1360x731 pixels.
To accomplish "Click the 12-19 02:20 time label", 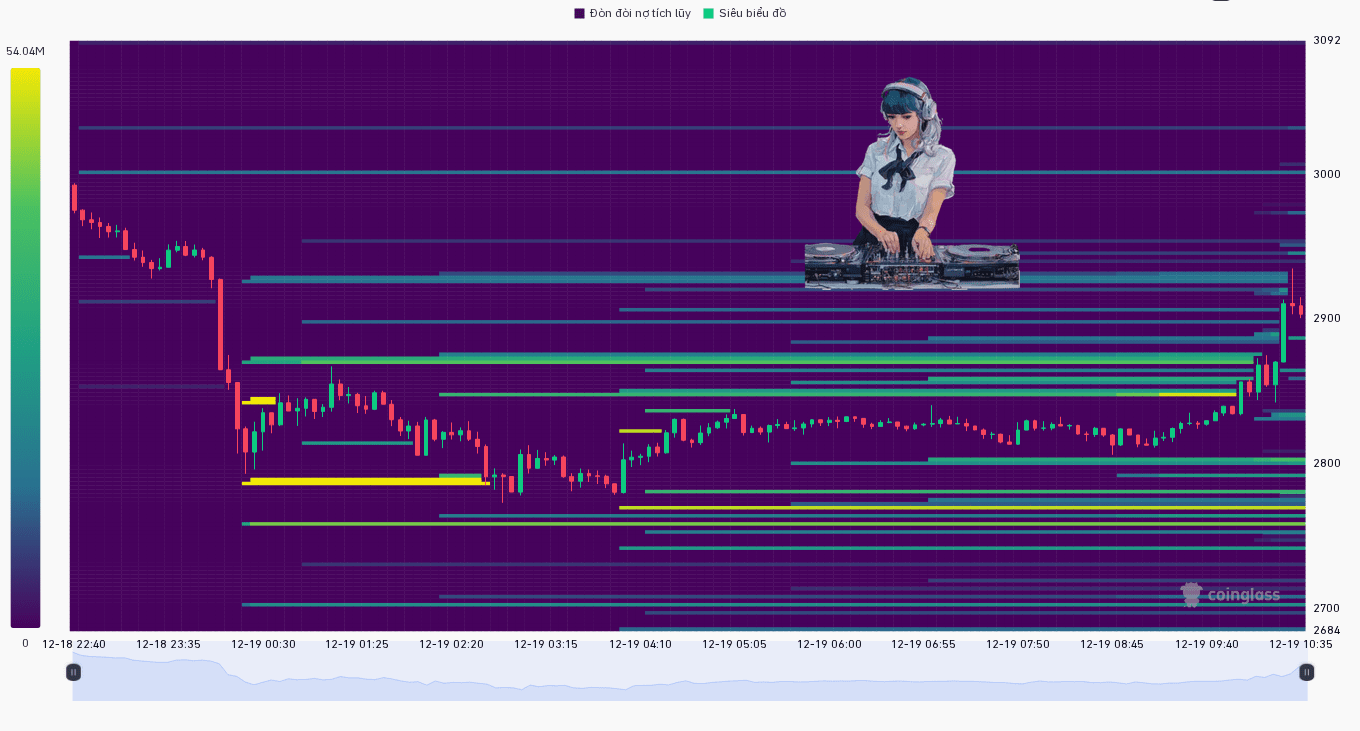I will [x=451, y=644].
